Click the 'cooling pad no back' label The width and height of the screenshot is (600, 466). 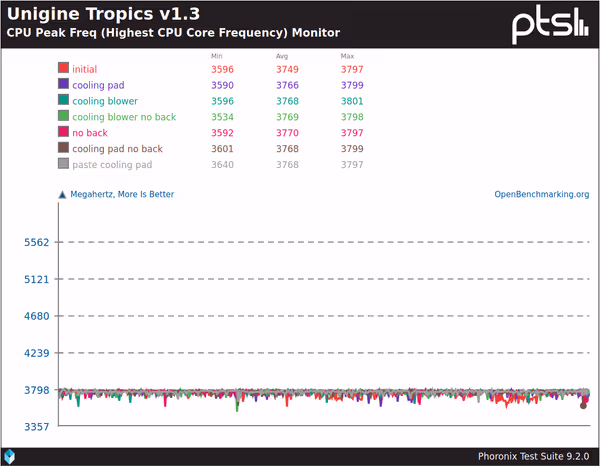(x=117, y=149)
